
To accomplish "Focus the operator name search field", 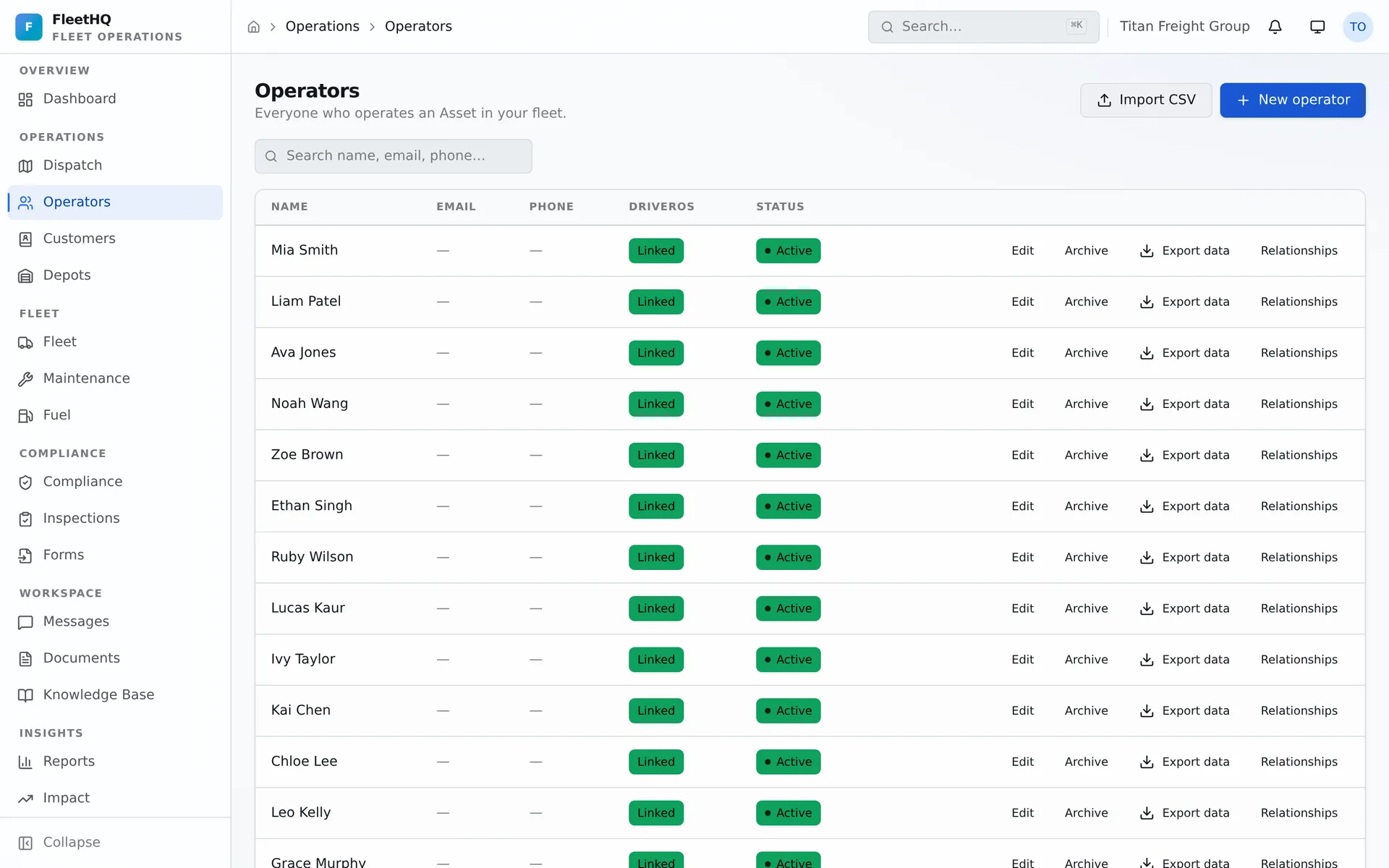I will pos(394,156).
